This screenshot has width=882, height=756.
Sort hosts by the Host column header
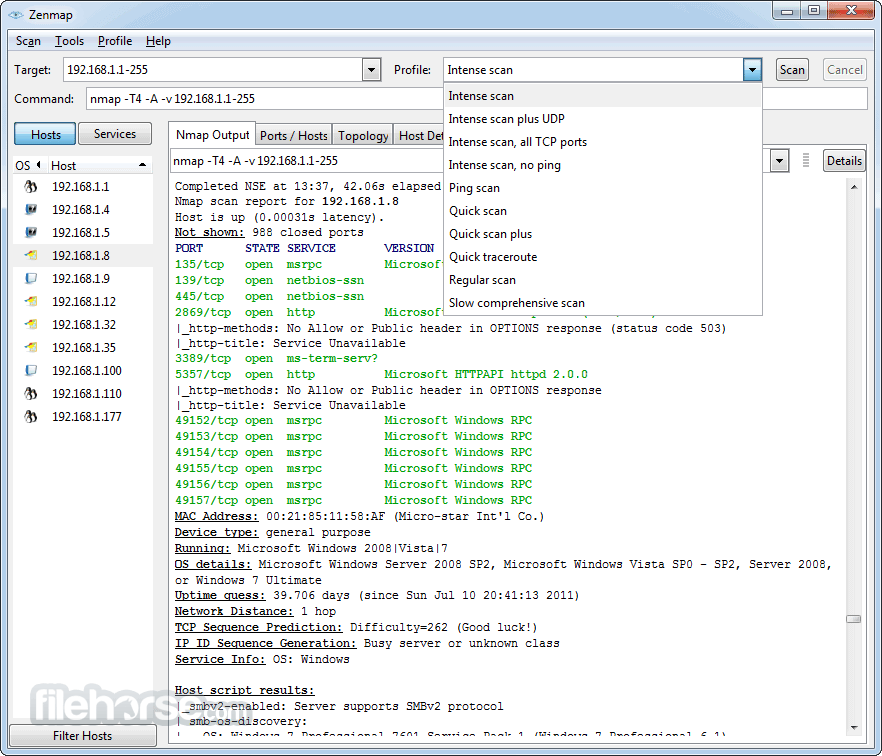99,165
